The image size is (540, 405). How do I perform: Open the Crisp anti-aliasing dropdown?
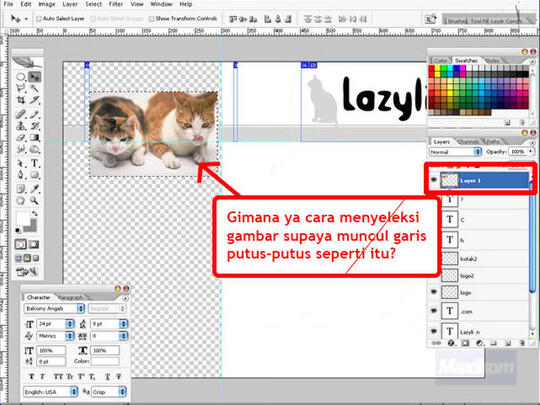[109, 392]
